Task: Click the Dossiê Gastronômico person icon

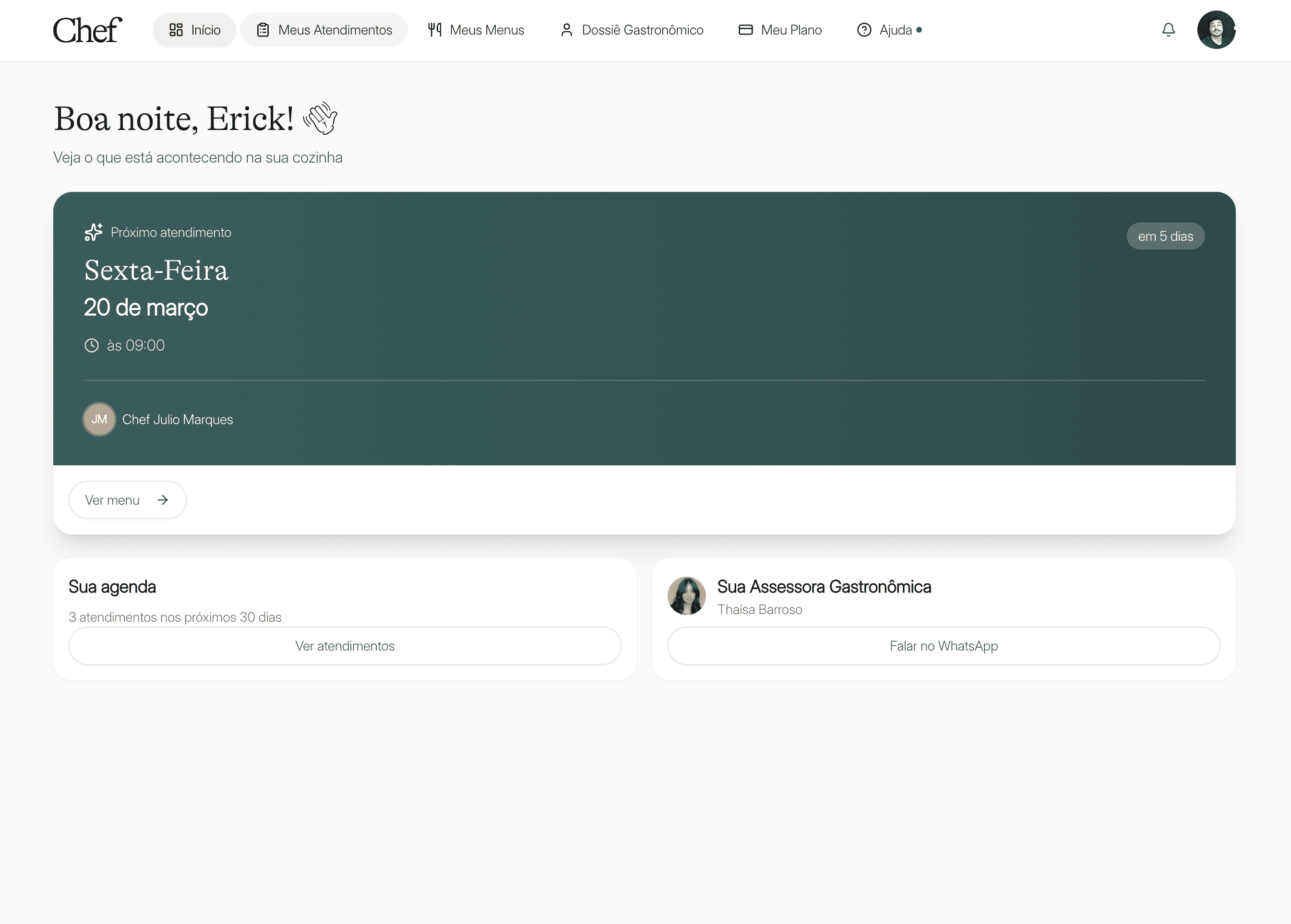Action: [566, 30]
